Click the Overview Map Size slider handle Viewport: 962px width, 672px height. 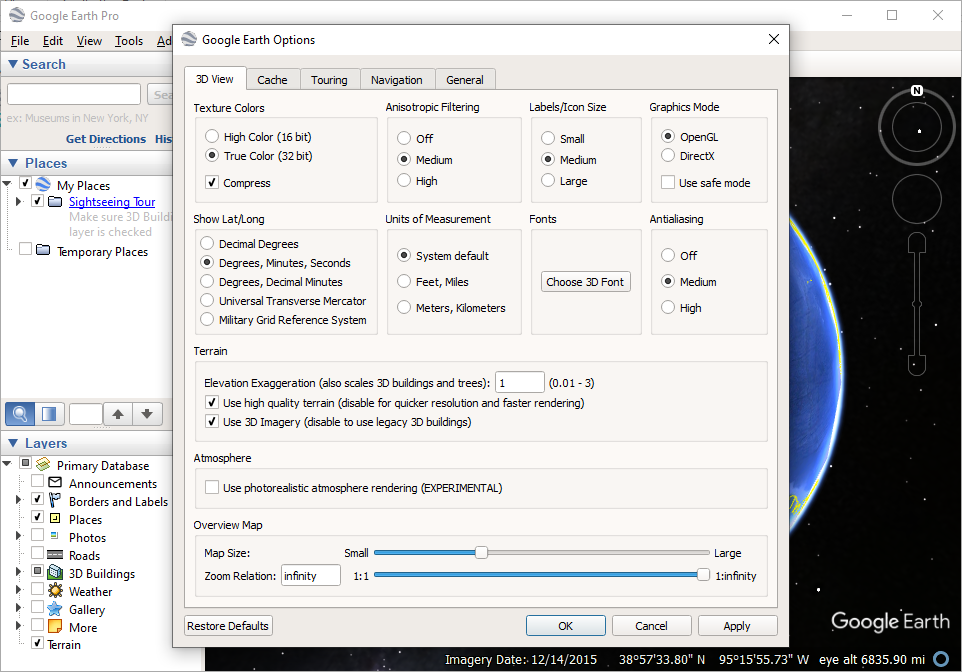click(x=481, y=553)
